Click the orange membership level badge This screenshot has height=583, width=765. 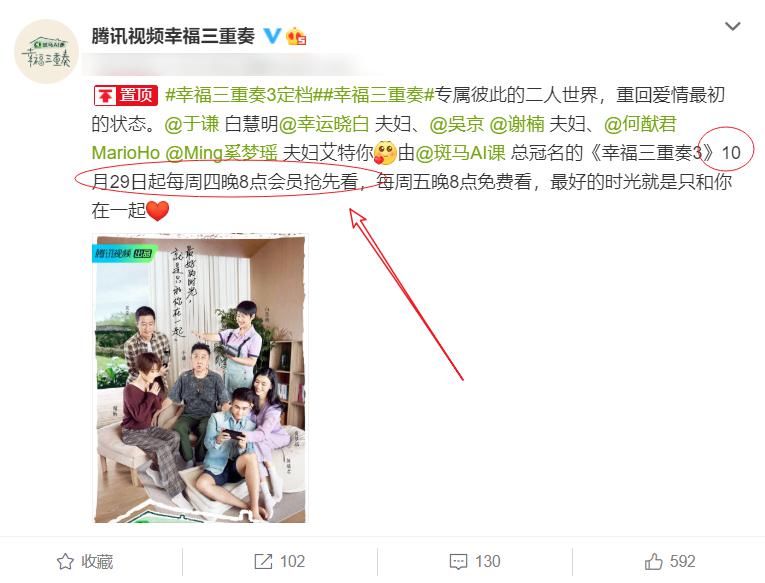point(296,36)
